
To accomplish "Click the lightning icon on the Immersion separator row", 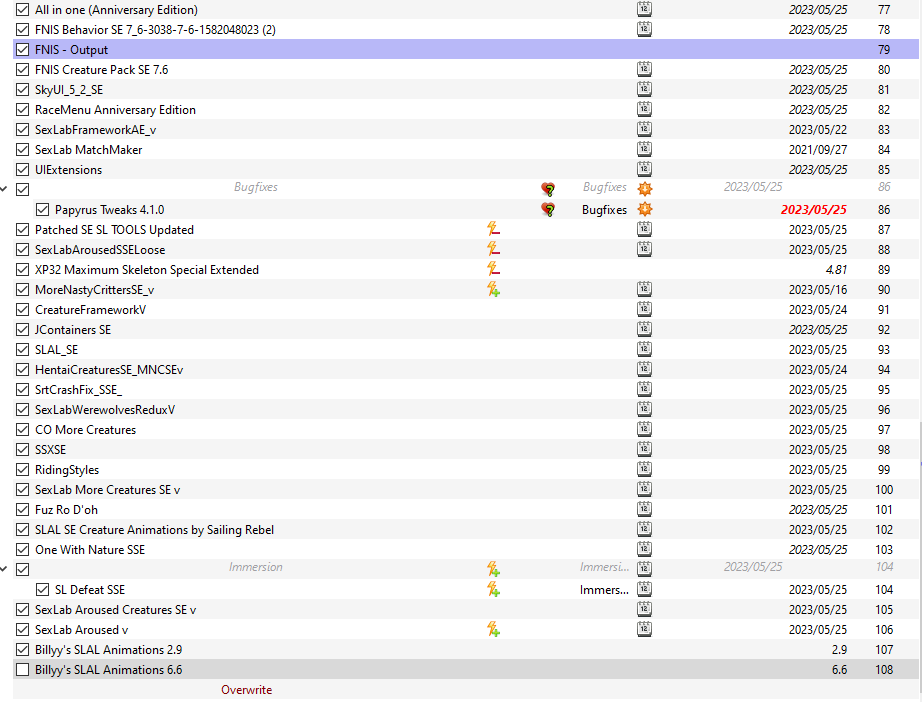I will 493,569.
